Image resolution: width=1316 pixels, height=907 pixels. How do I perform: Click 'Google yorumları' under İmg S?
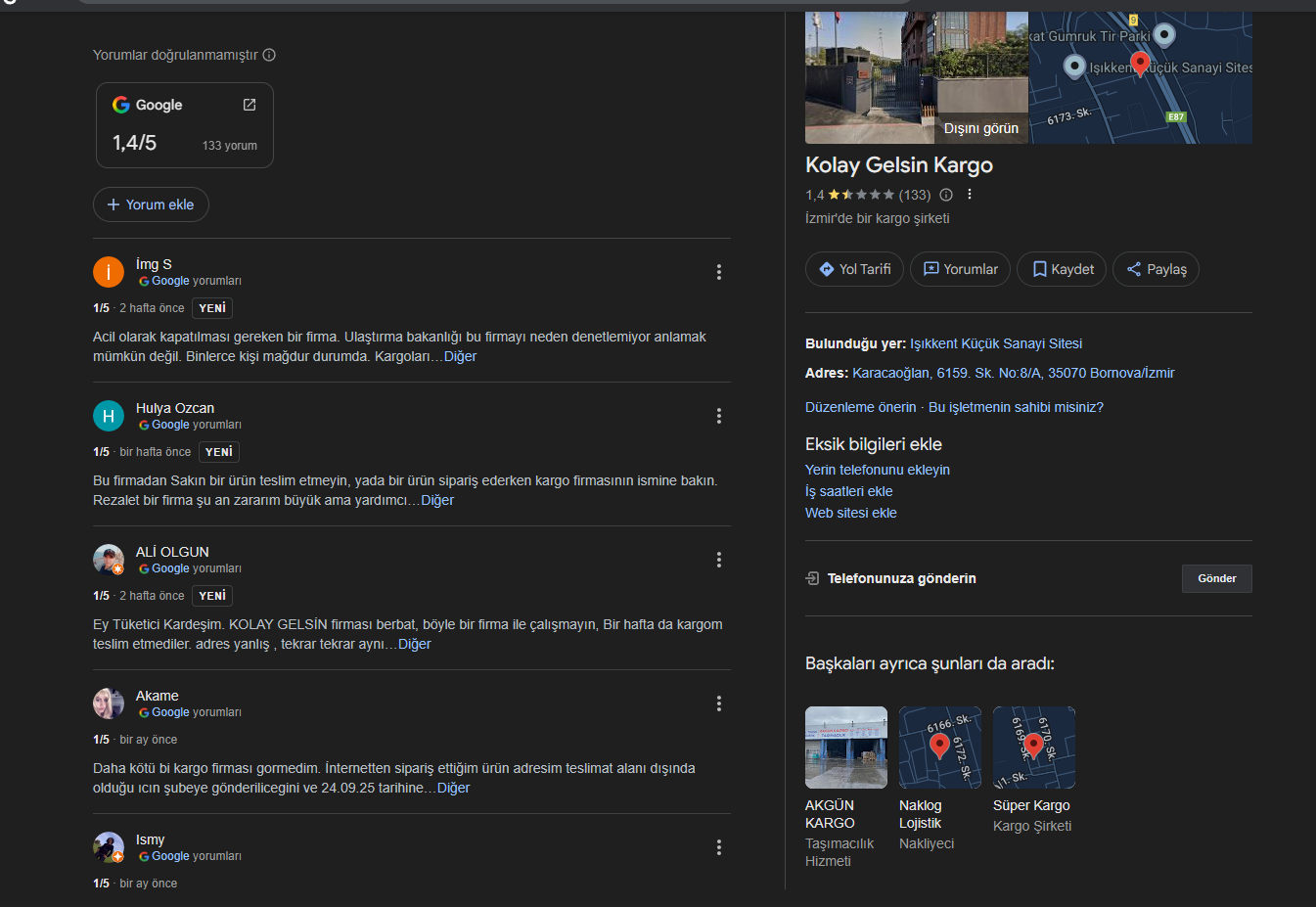pos(191,281)
